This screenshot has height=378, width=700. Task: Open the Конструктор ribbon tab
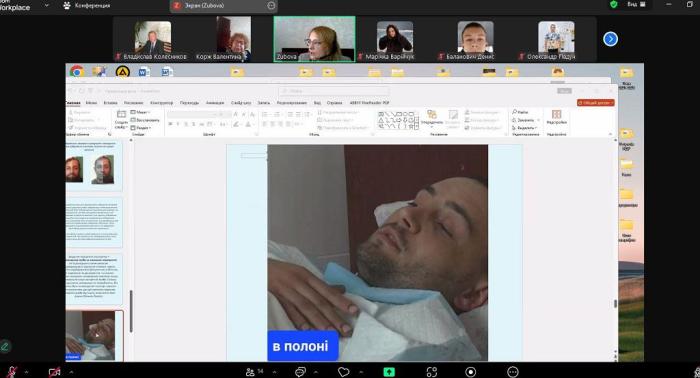[162, 103]
